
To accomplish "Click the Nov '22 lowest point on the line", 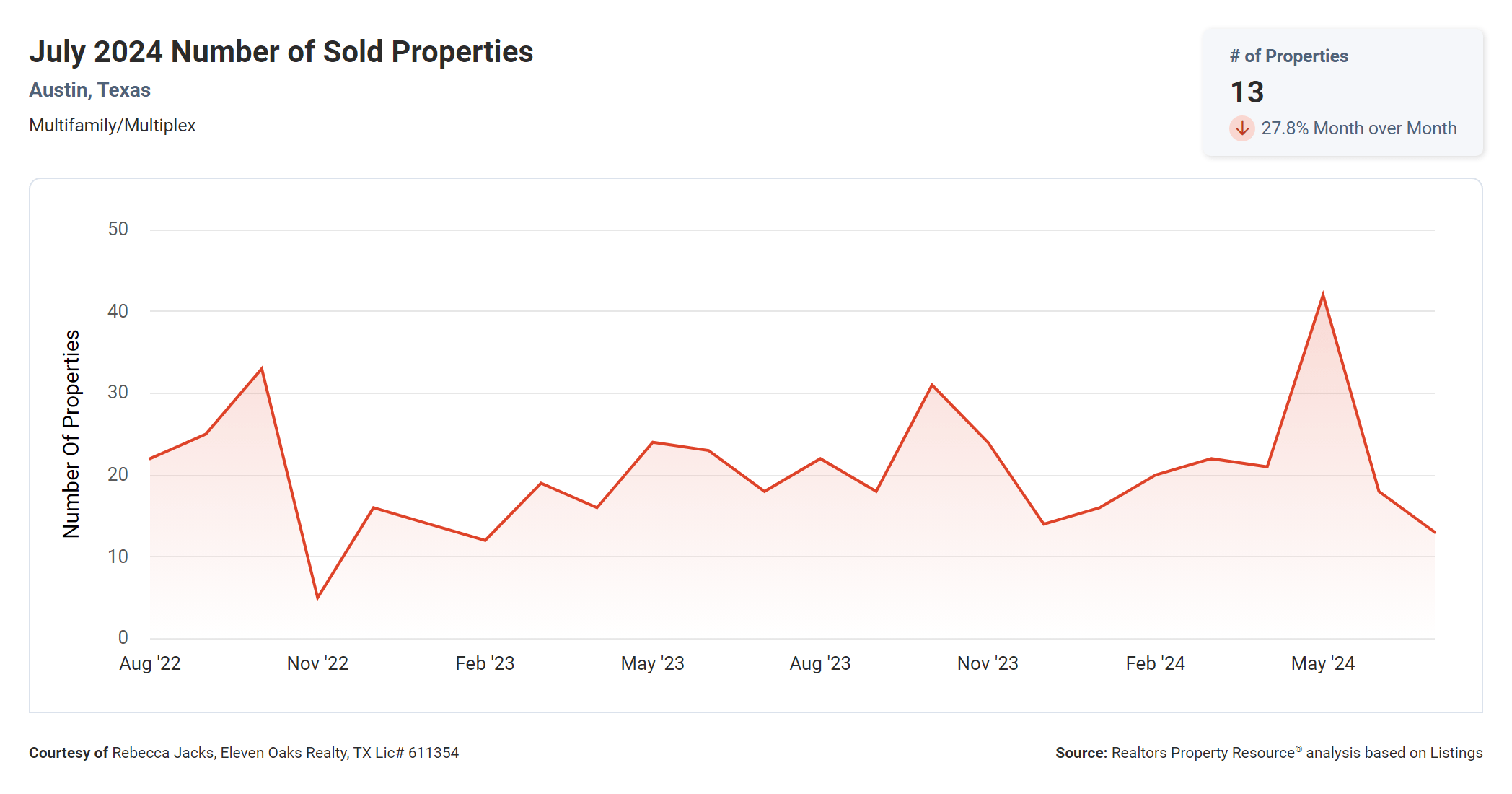I will (x=317, y=598).
